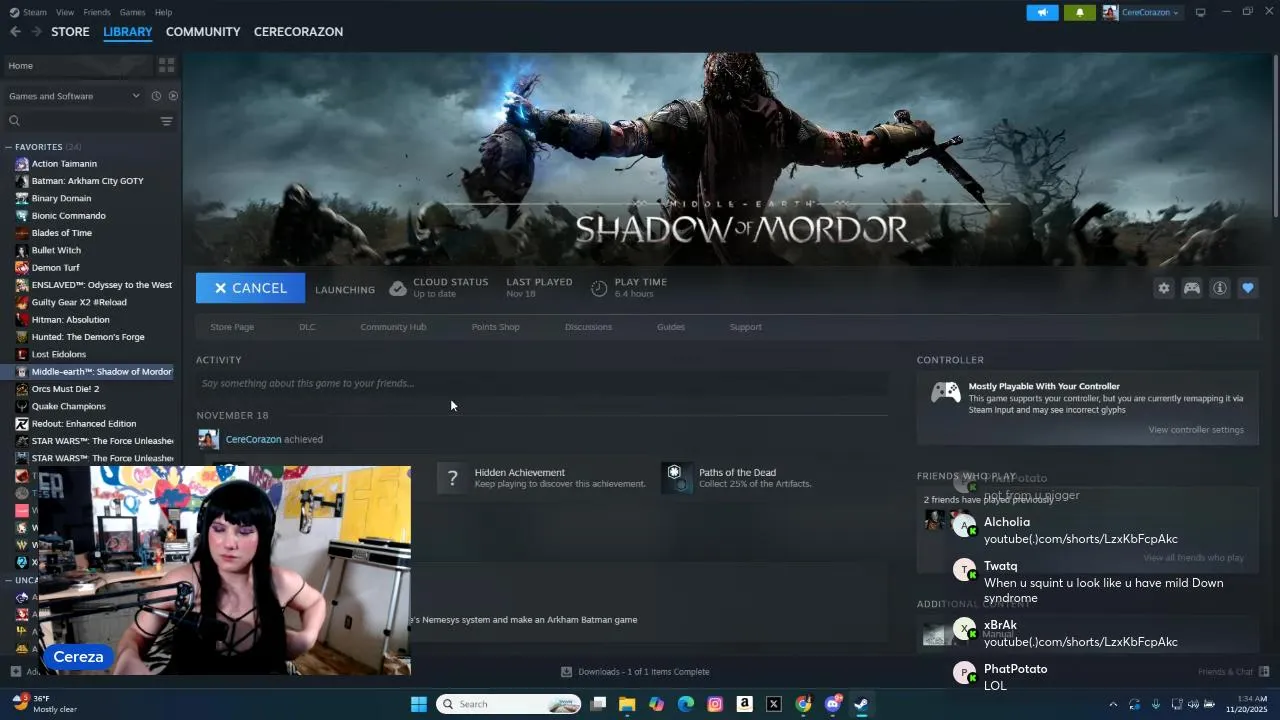This screenshot has height=720, width=1280.
Task: Open Instagram from taskbar
Action: pos(715,704)
